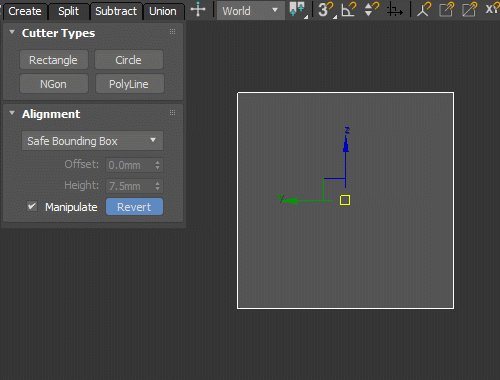Uncheck the Manipulate checkbox
500x380 pixels.
point(32,206)
